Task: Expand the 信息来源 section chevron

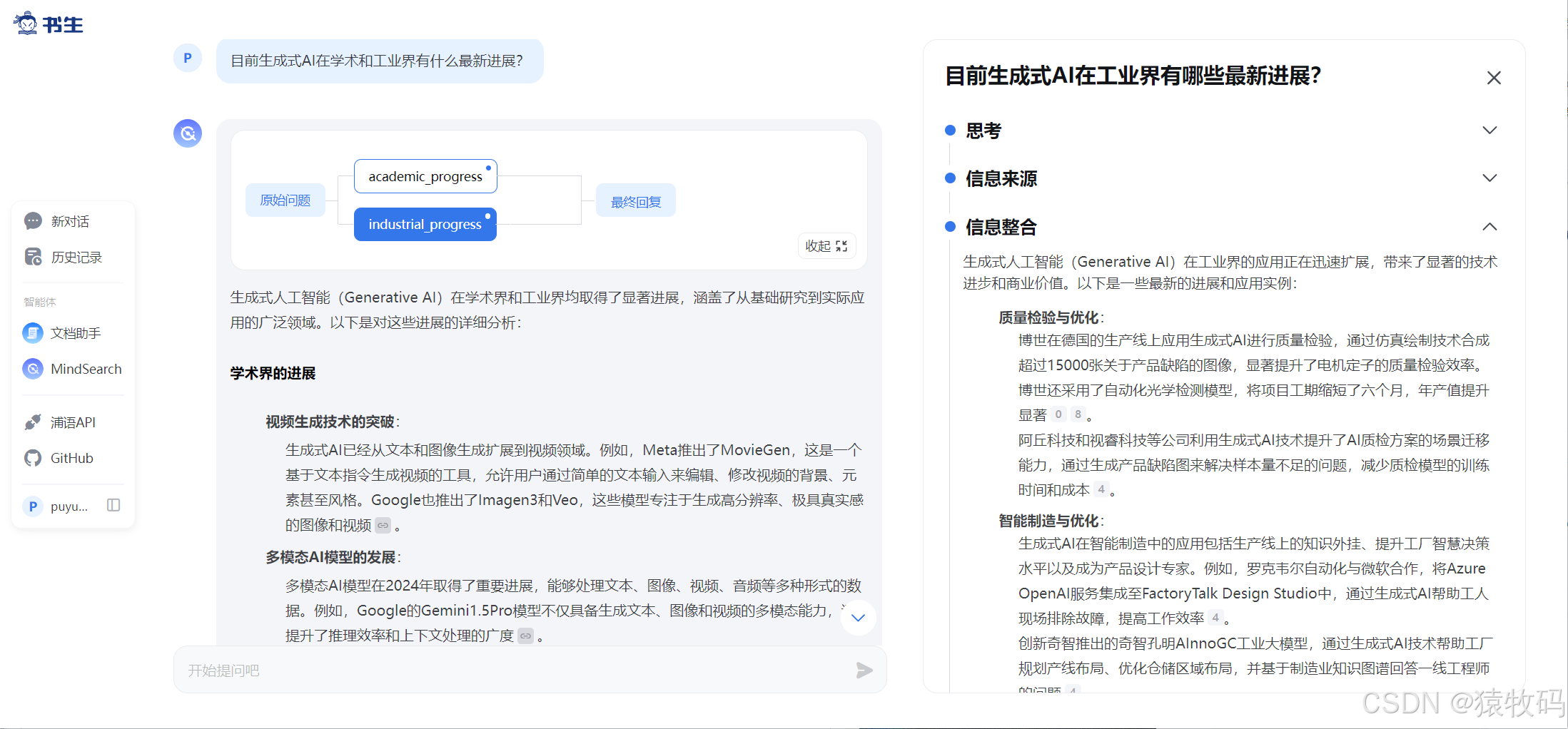Action: click(1489, 178)
